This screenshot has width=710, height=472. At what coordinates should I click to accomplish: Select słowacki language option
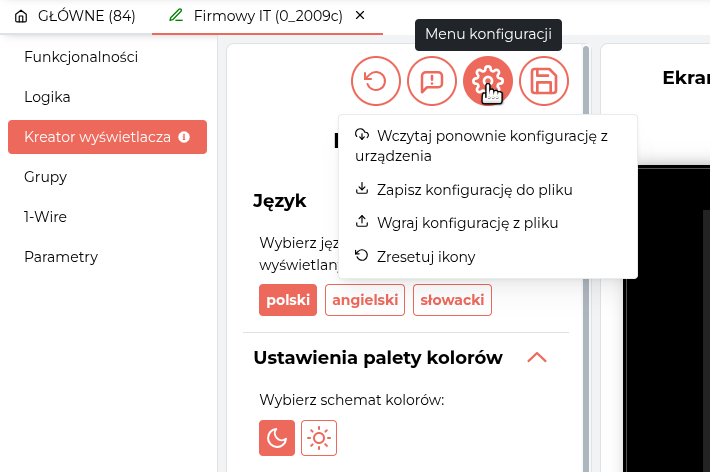pyautogui.click(x=452, y=300)
